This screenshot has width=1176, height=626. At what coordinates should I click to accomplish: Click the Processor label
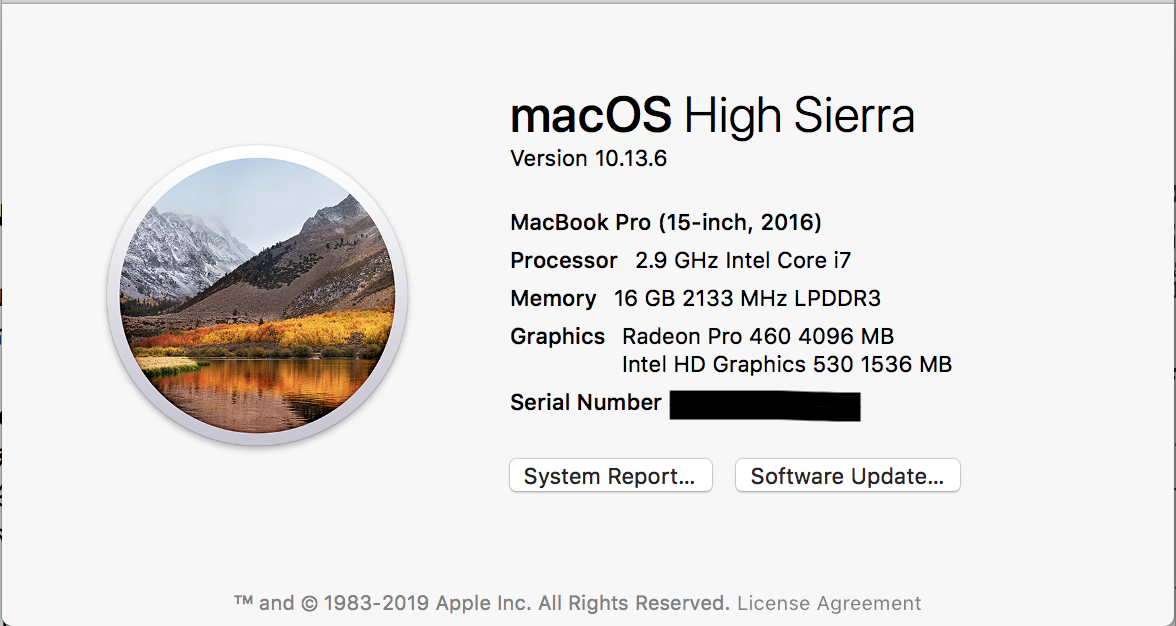point(563,260)
